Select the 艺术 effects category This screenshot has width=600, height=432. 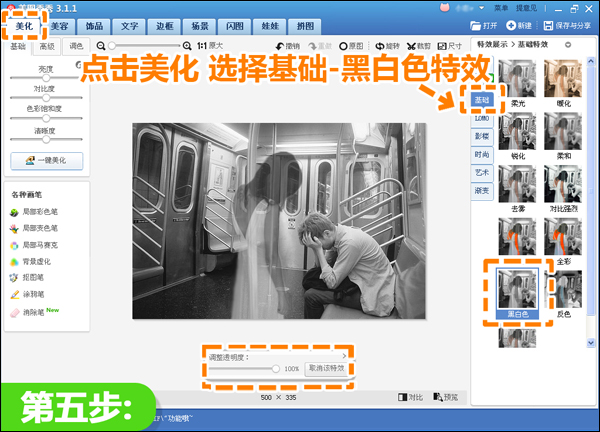482,173
